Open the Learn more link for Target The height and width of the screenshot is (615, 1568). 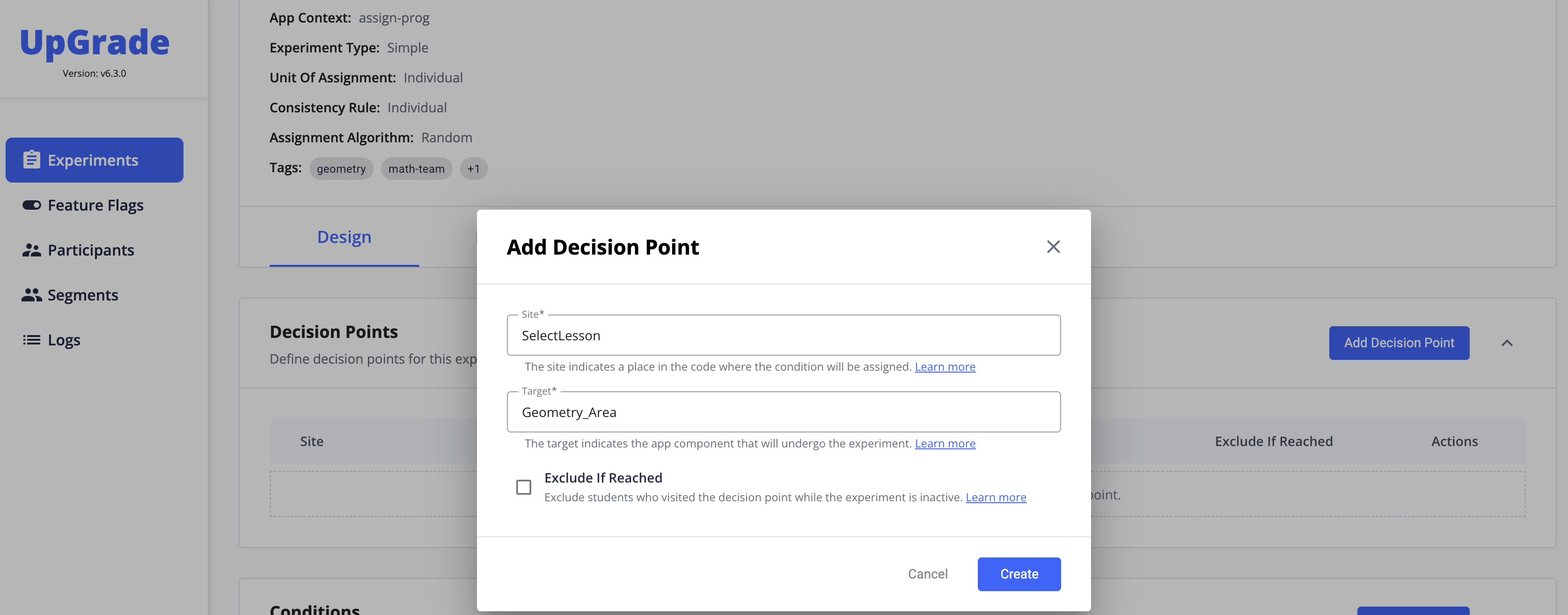coord(945,443)
